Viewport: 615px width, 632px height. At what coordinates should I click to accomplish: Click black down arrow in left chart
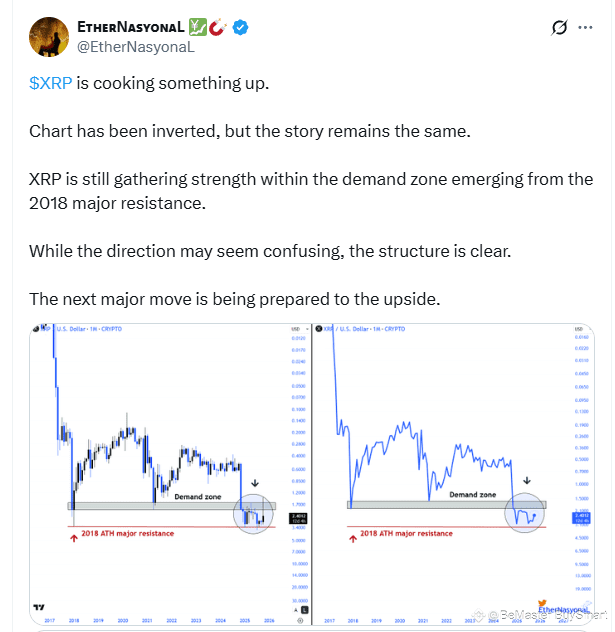coord(255,483)
